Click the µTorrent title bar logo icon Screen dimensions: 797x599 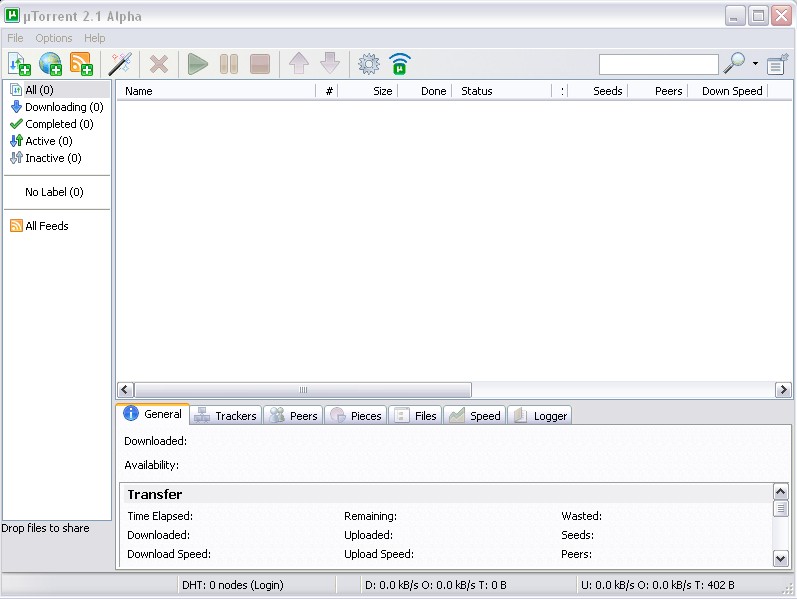coord(12,16)
